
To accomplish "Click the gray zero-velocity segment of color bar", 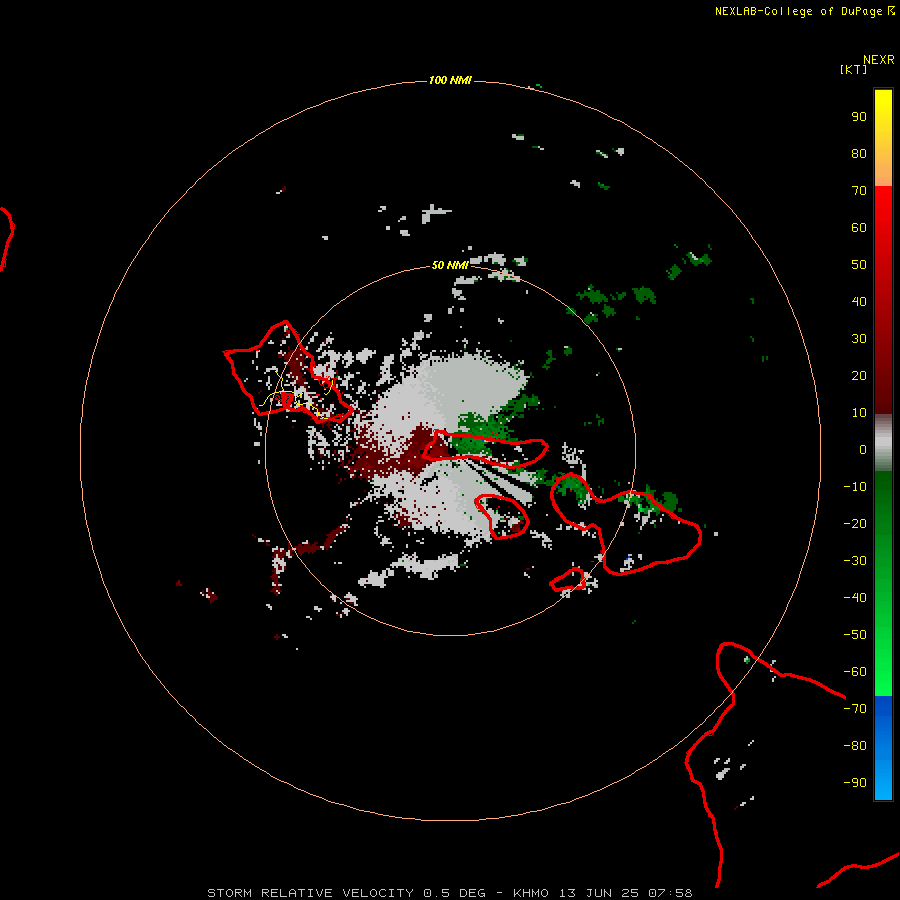I will click(x=883, y=443).
